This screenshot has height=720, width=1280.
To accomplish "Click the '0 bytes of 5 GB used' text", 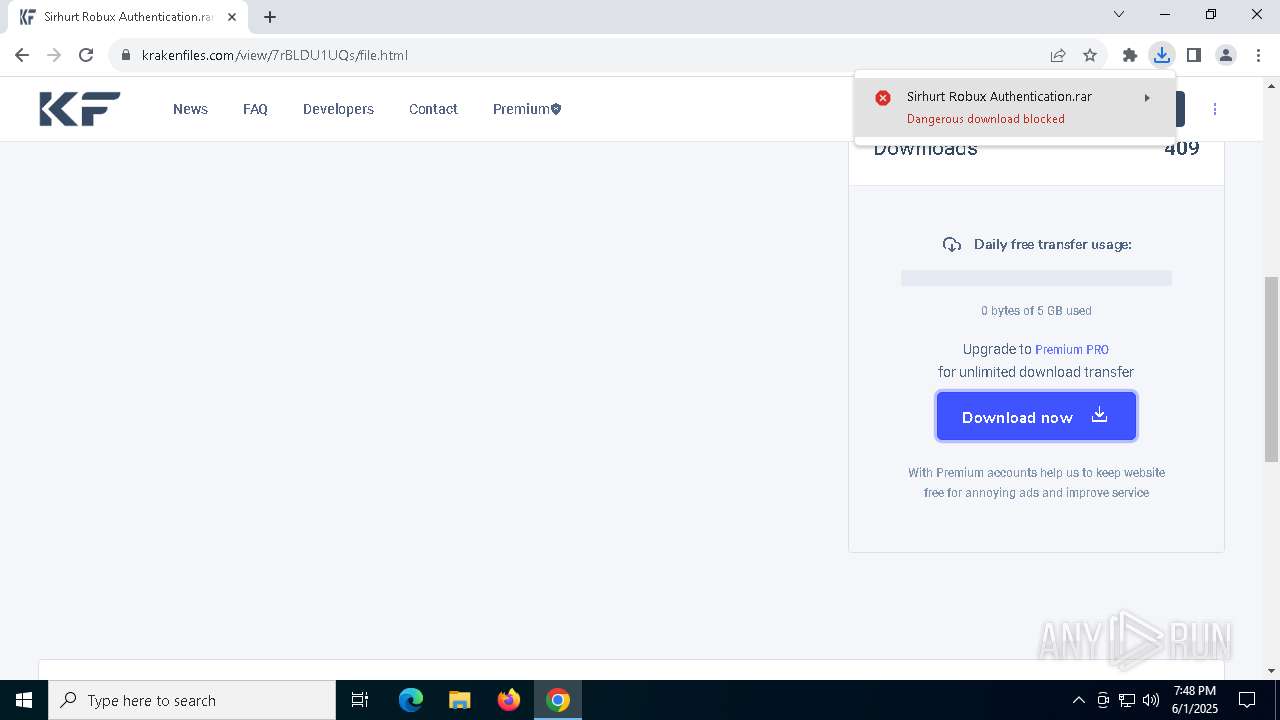I will 1036,311.
